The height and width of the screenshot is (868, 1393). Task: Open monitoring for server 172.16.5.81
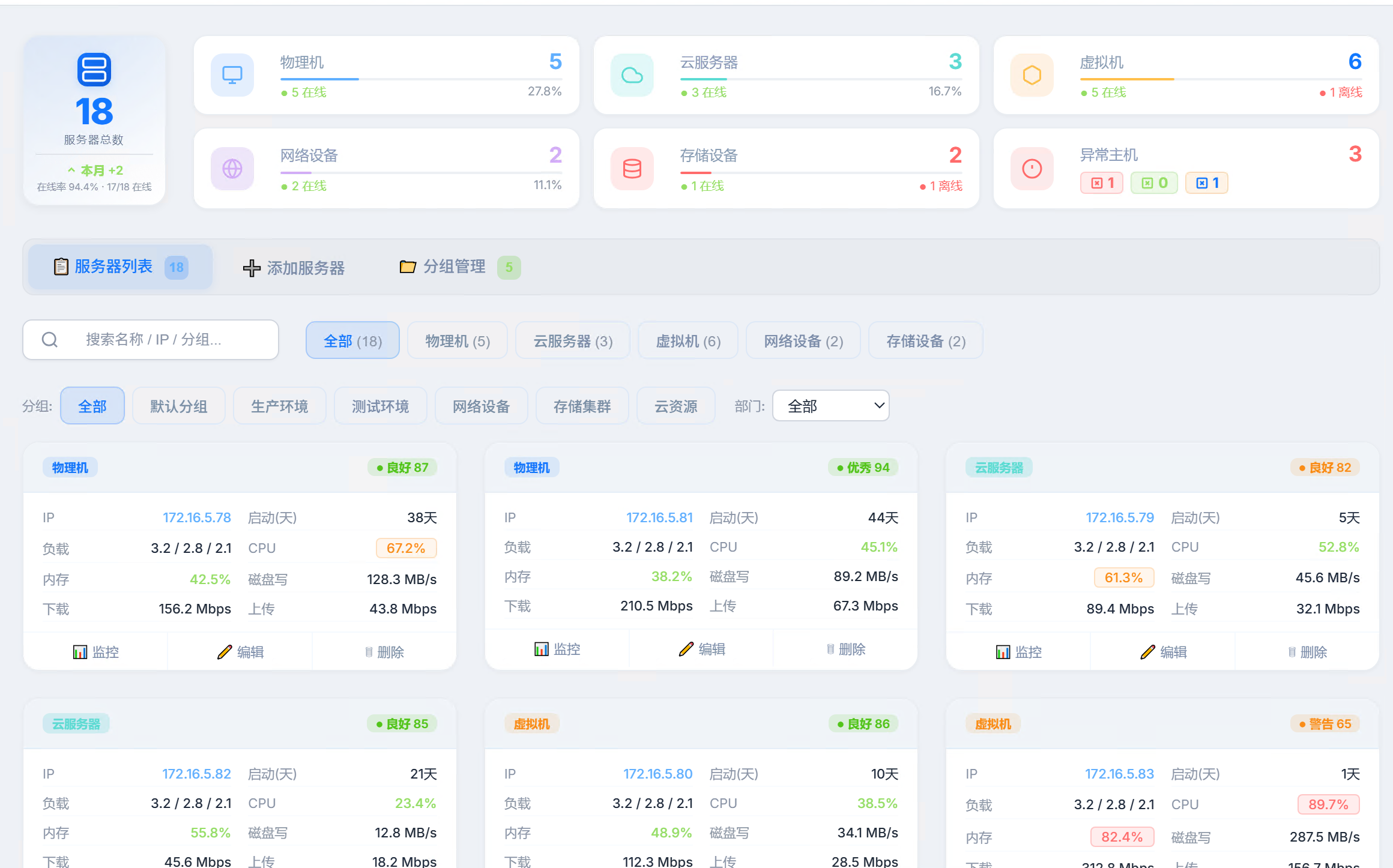557,649
